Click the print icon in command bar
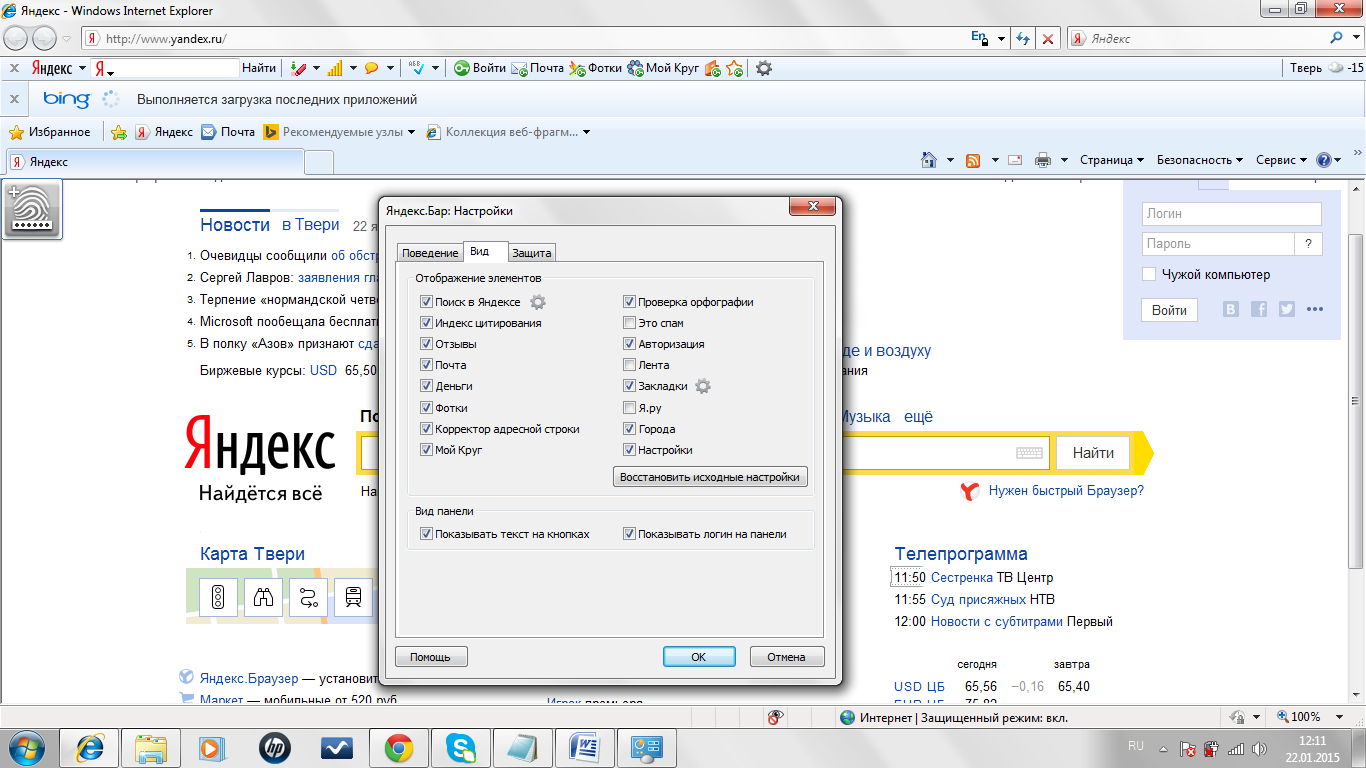Viewport: 1366px width, 768px height. click(x=1043, y=160)
